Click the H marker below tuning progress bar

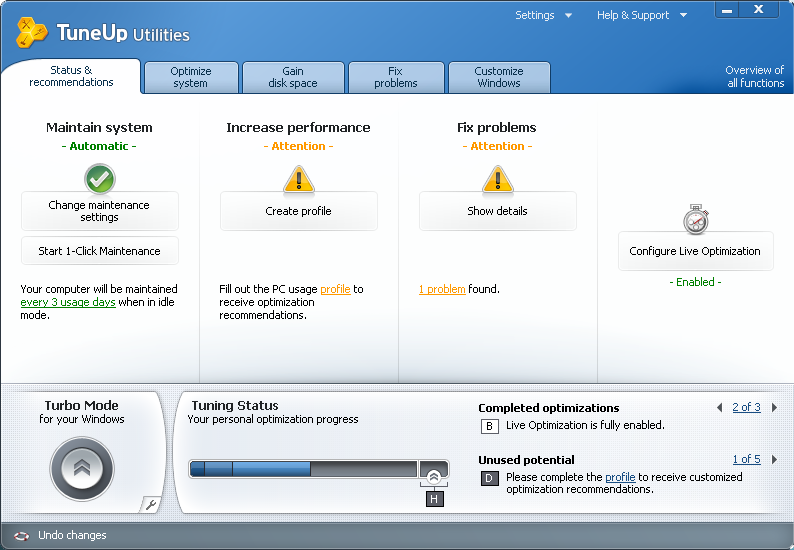pos(434,499)
